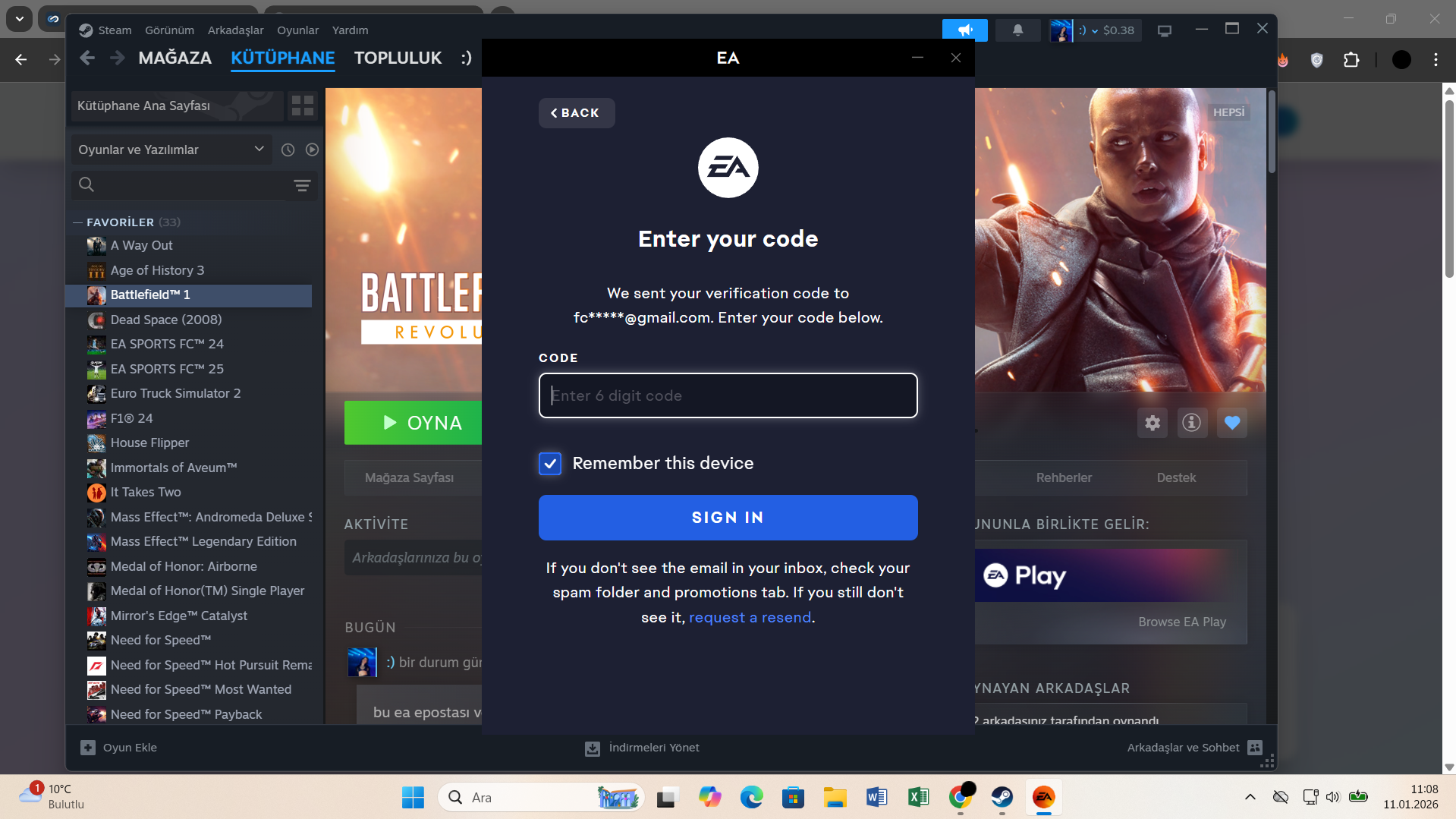Click the library search field
The height and width of the screenshot is (819, 1456).
pyautogui.click(x=180, y=184)
